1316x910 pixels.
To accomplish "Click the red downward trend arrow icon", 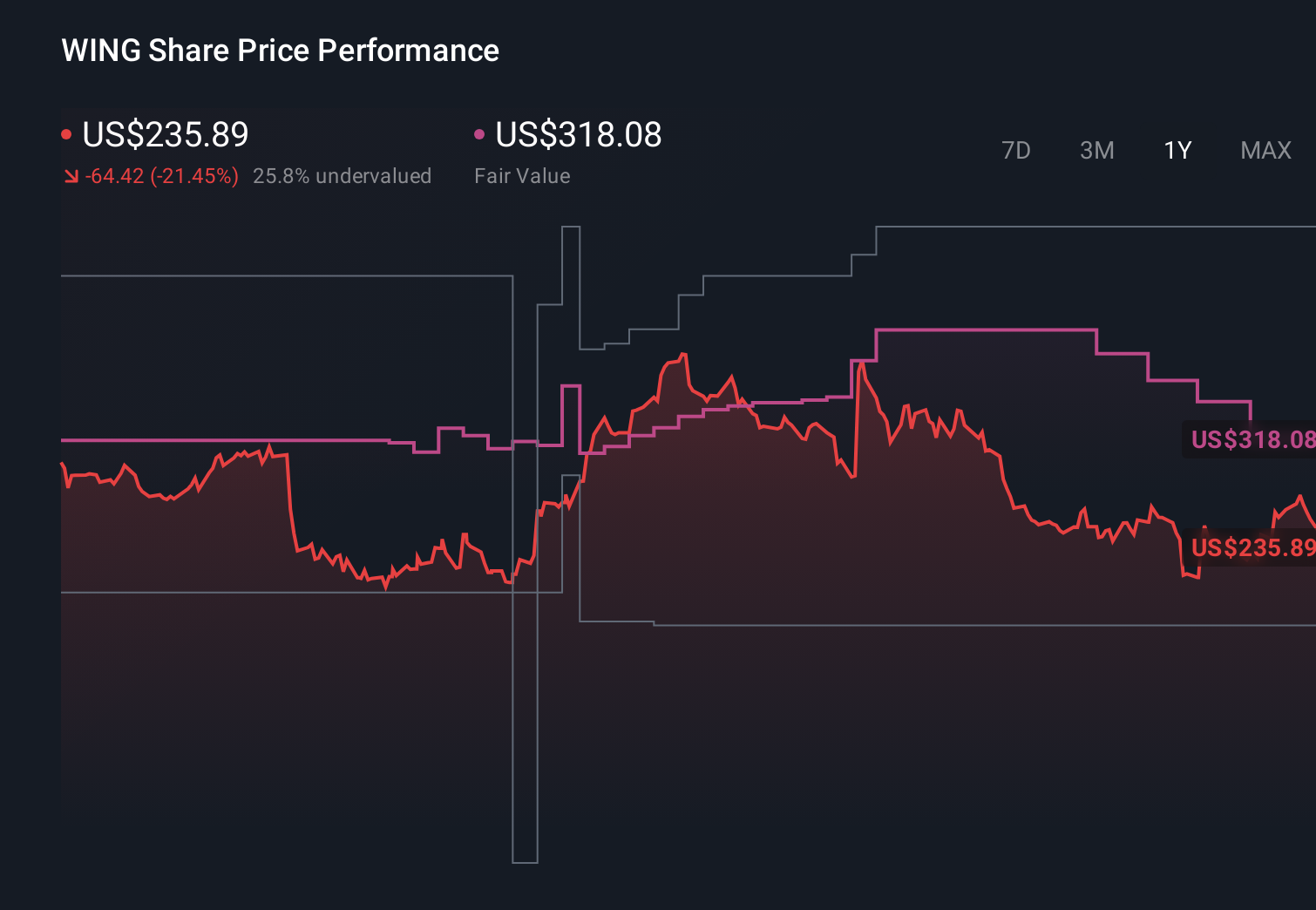I will click(71, 176).
